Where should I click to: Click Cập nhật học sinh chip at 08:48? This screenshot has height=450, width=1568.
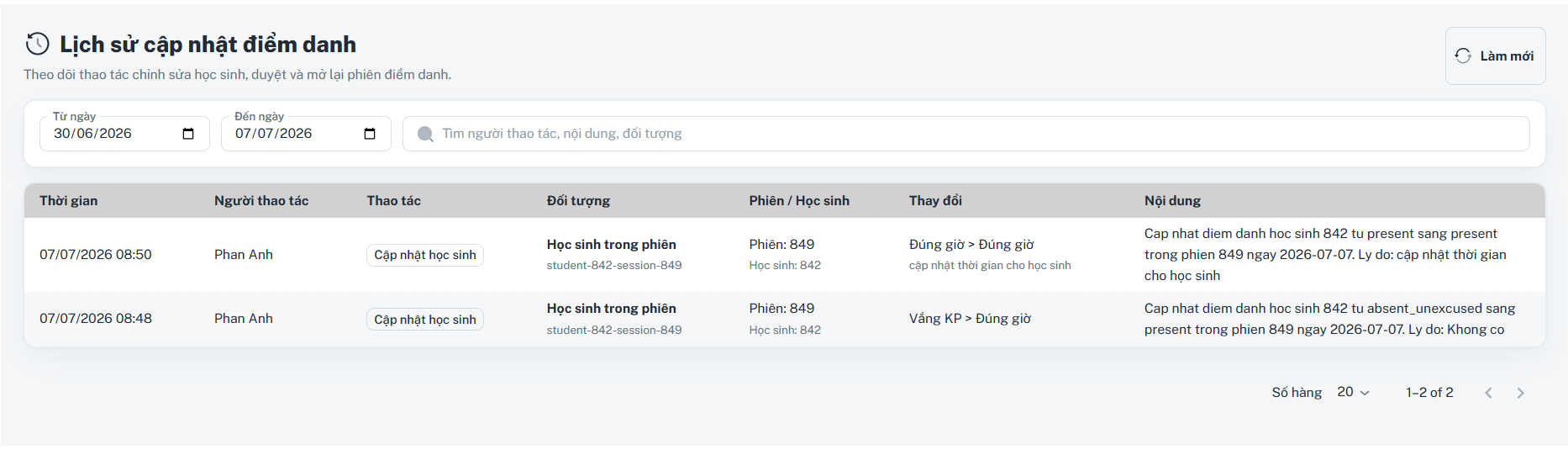[425, 320]
